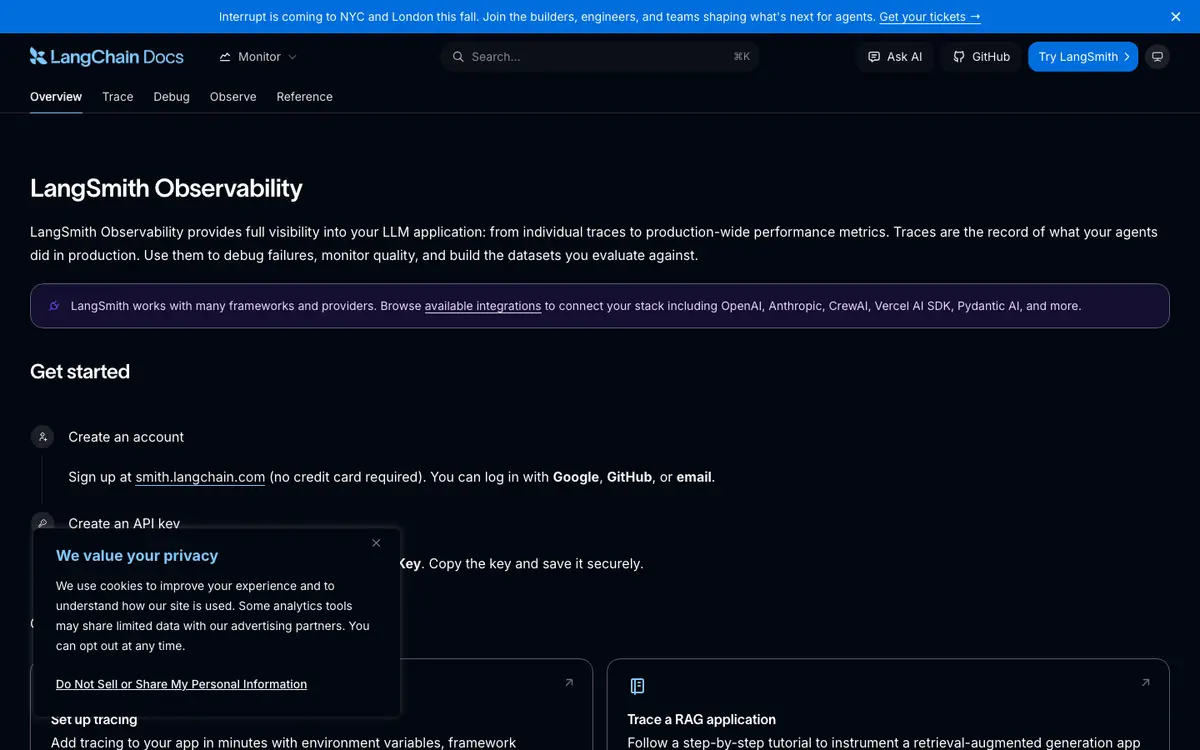The height and width of the screenshot is (750, 1200).
Task: Click the Get started heading
Action: pos(80,371)
